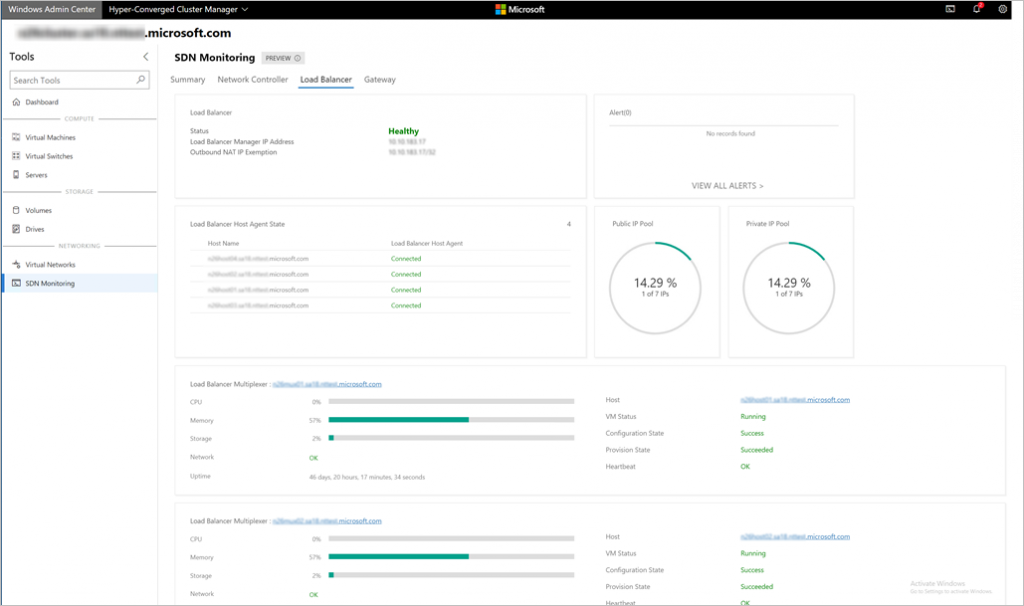1024x606 pixels.
Task: Click first multiplexer Running VM status
Action: point(753,417)
